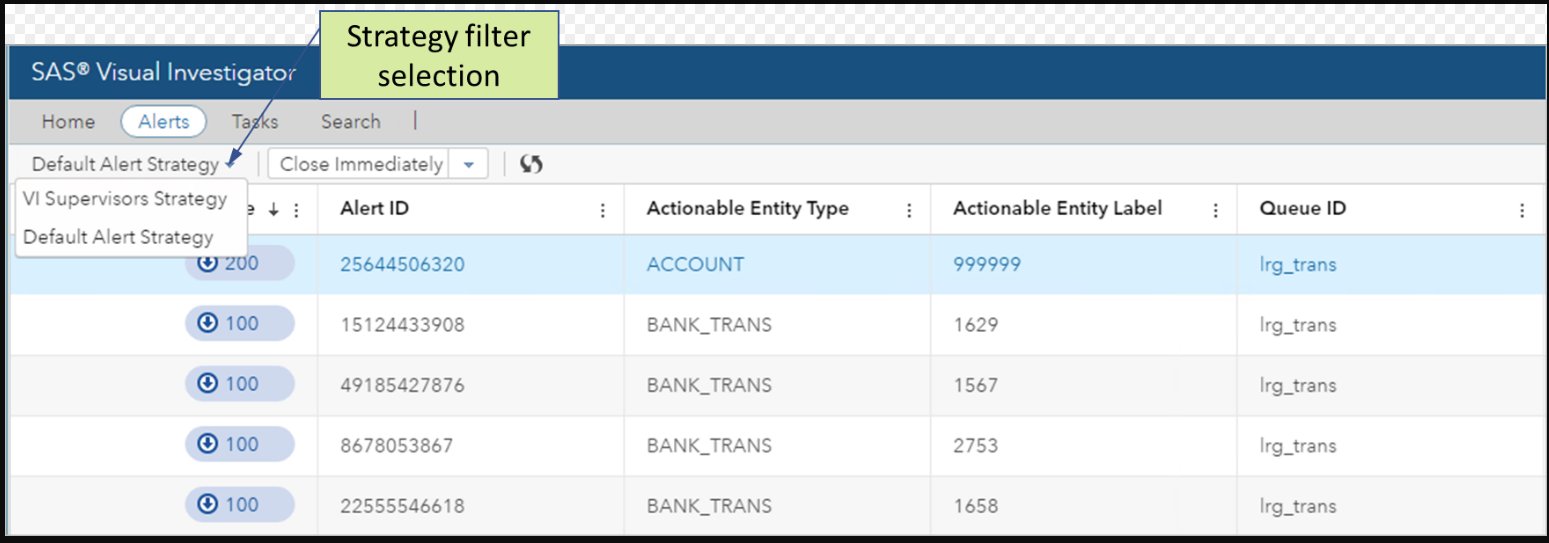Image resolution: width=1549 pixels, height=543 pixels.
Task: Open entity label 999999 link
Action: tap(987, 265)
